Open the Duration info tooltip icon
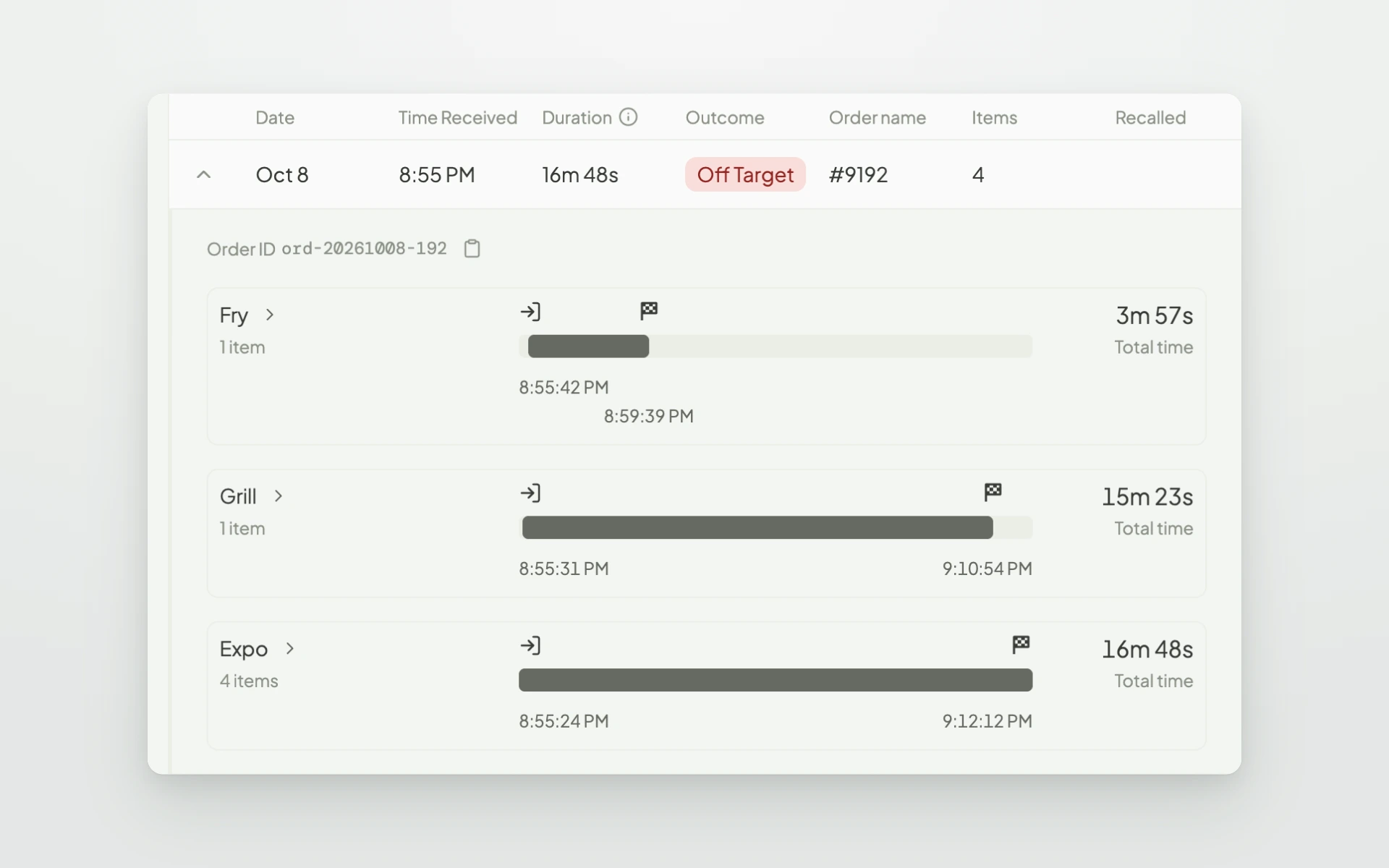Viewport: 1389px width, 868px height. 628,117
